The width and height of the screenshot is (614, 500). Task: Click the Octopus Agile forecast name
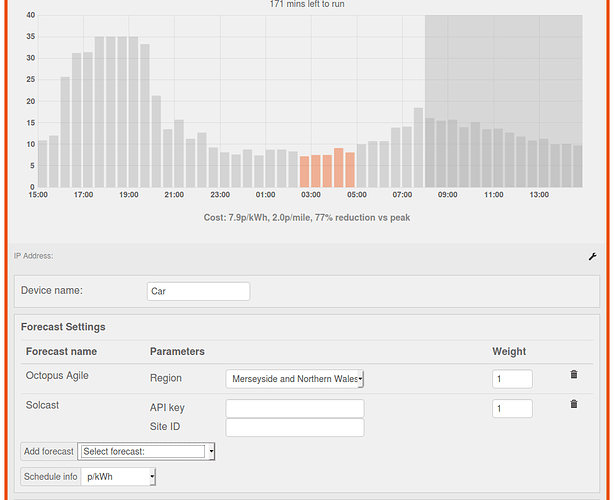57,375
